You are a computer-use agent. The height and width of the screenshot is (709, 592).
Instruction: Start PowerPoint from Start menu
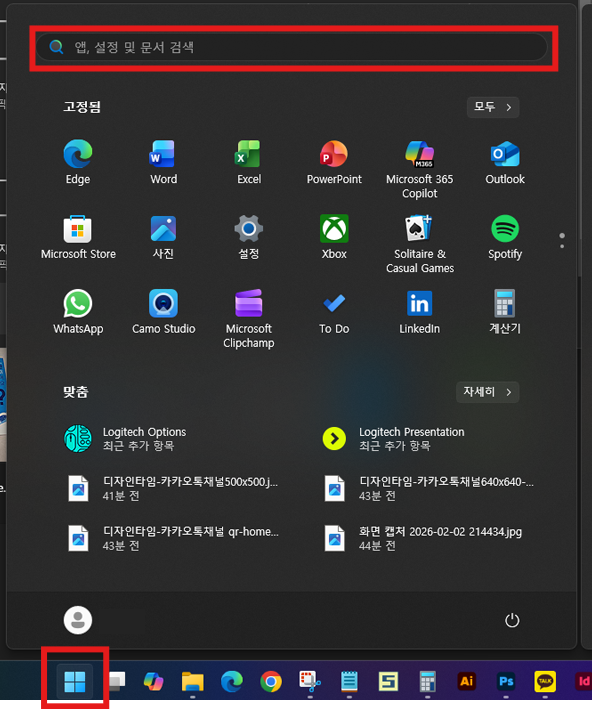[x=334, y=162]
